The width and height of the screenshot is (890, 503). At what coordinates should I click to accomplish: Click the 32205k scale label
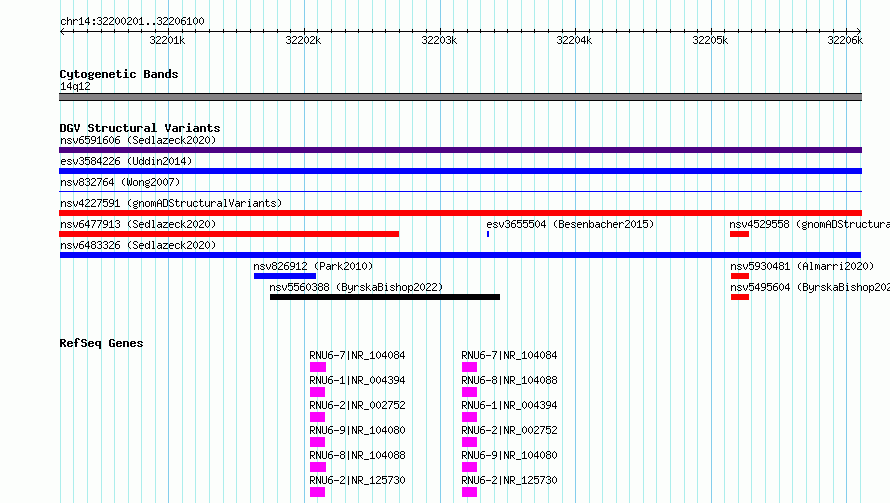(x=710, y=40)
